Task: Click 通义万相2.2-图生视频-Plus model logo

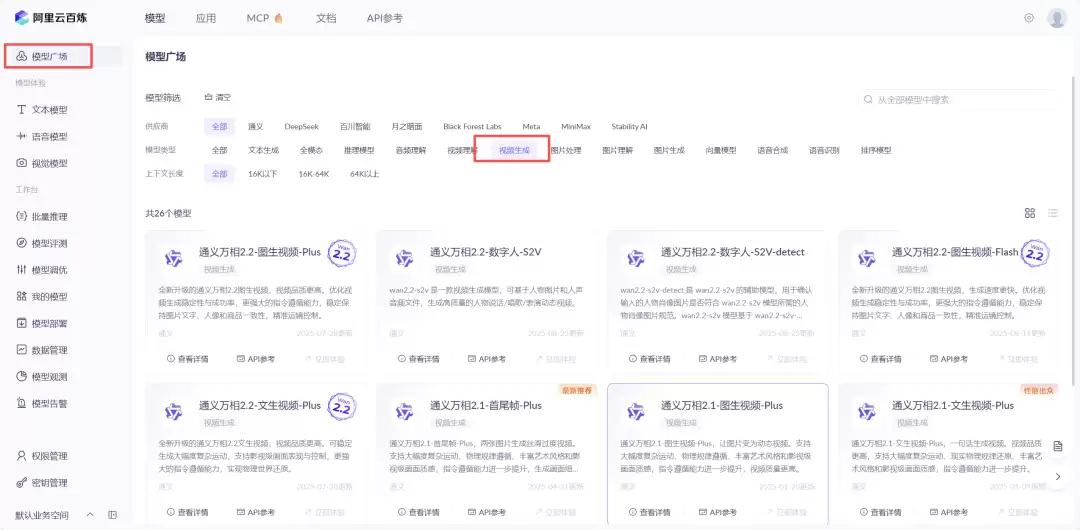Action: [173, 259]
